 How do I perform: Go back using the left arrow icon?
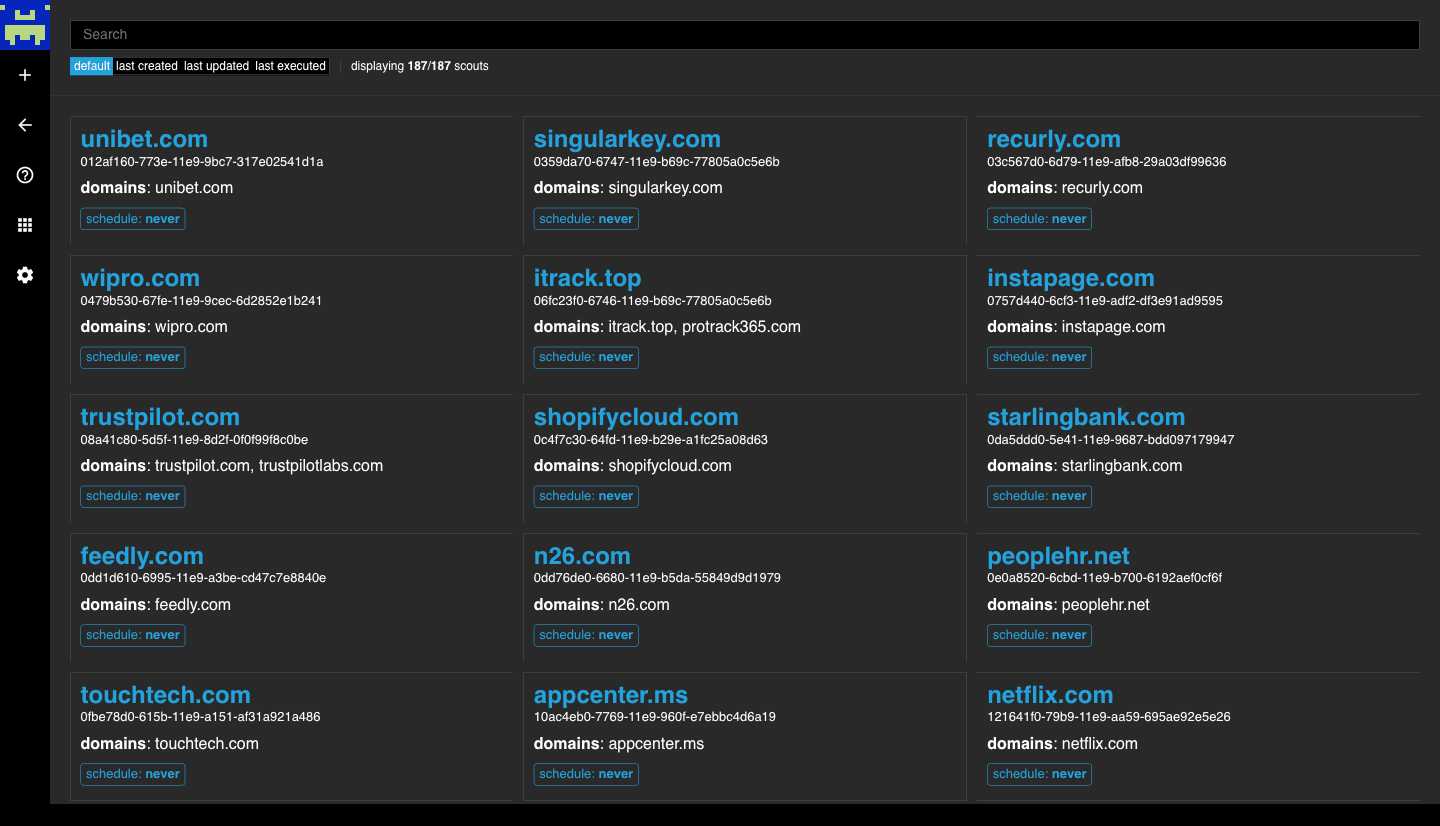[x=25, y=125]
